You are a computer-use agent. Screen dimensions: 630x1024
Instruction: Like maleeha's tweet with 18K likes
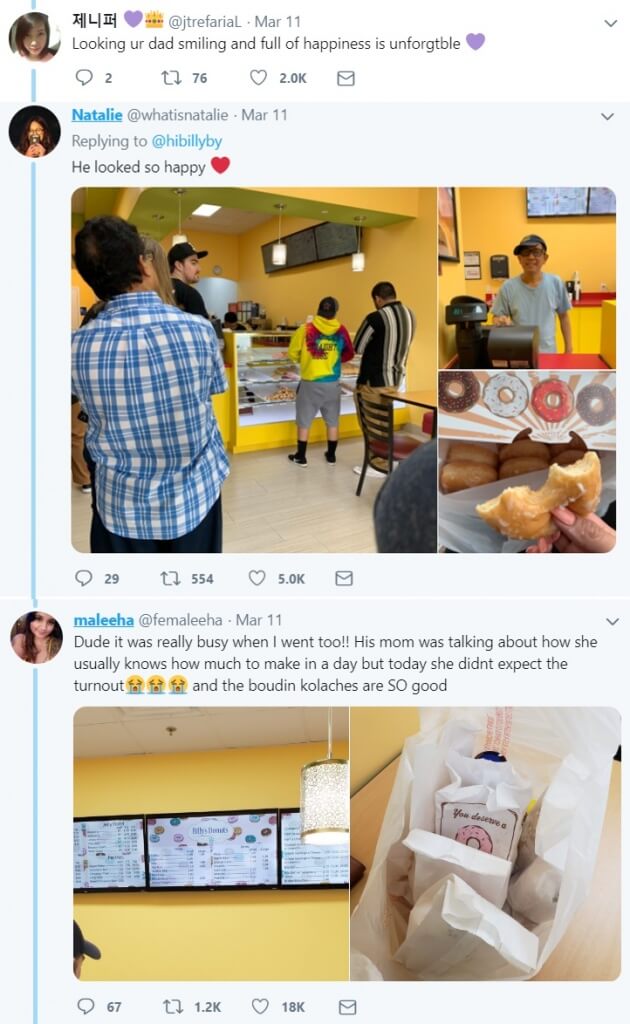tap(260, 1006)
